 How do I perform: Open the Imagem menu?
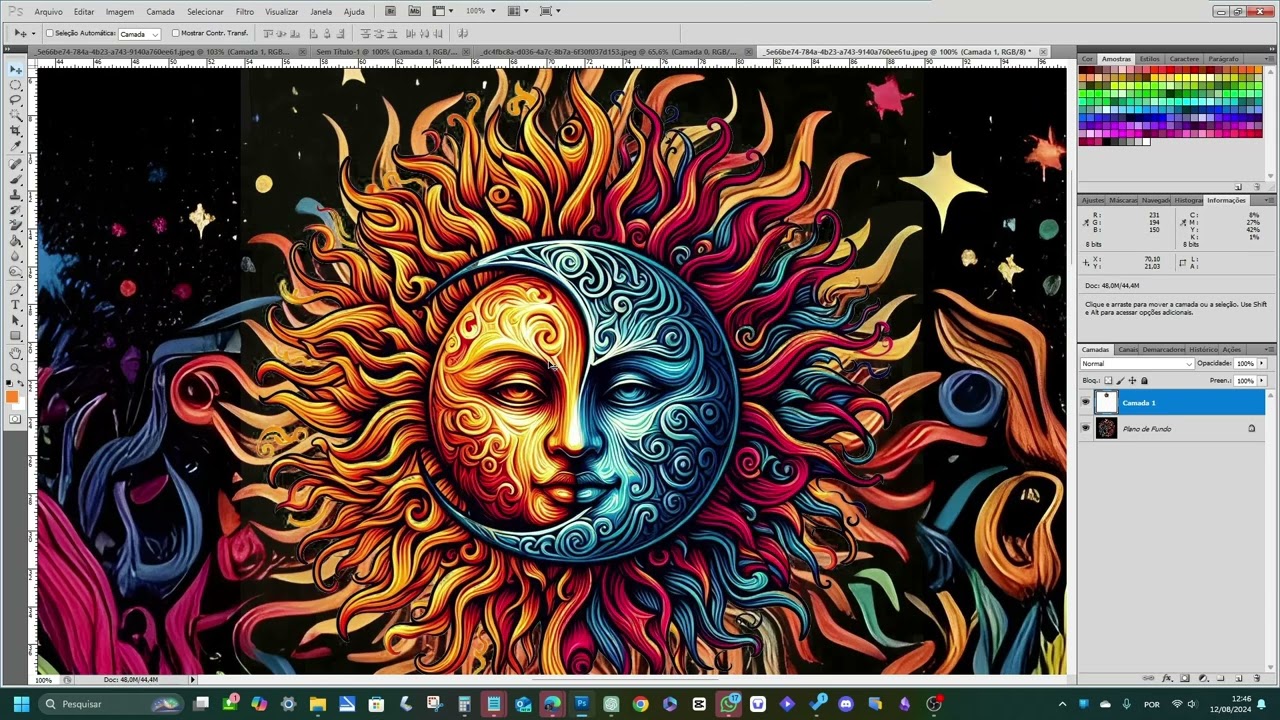point(120,12)
